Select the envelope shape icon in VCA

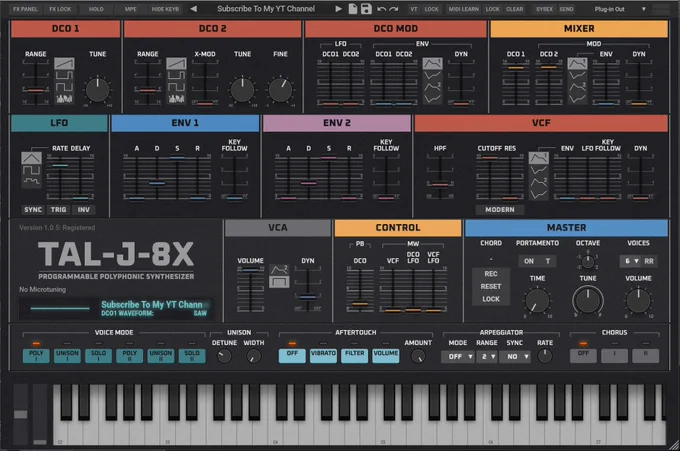coord(279,270)
